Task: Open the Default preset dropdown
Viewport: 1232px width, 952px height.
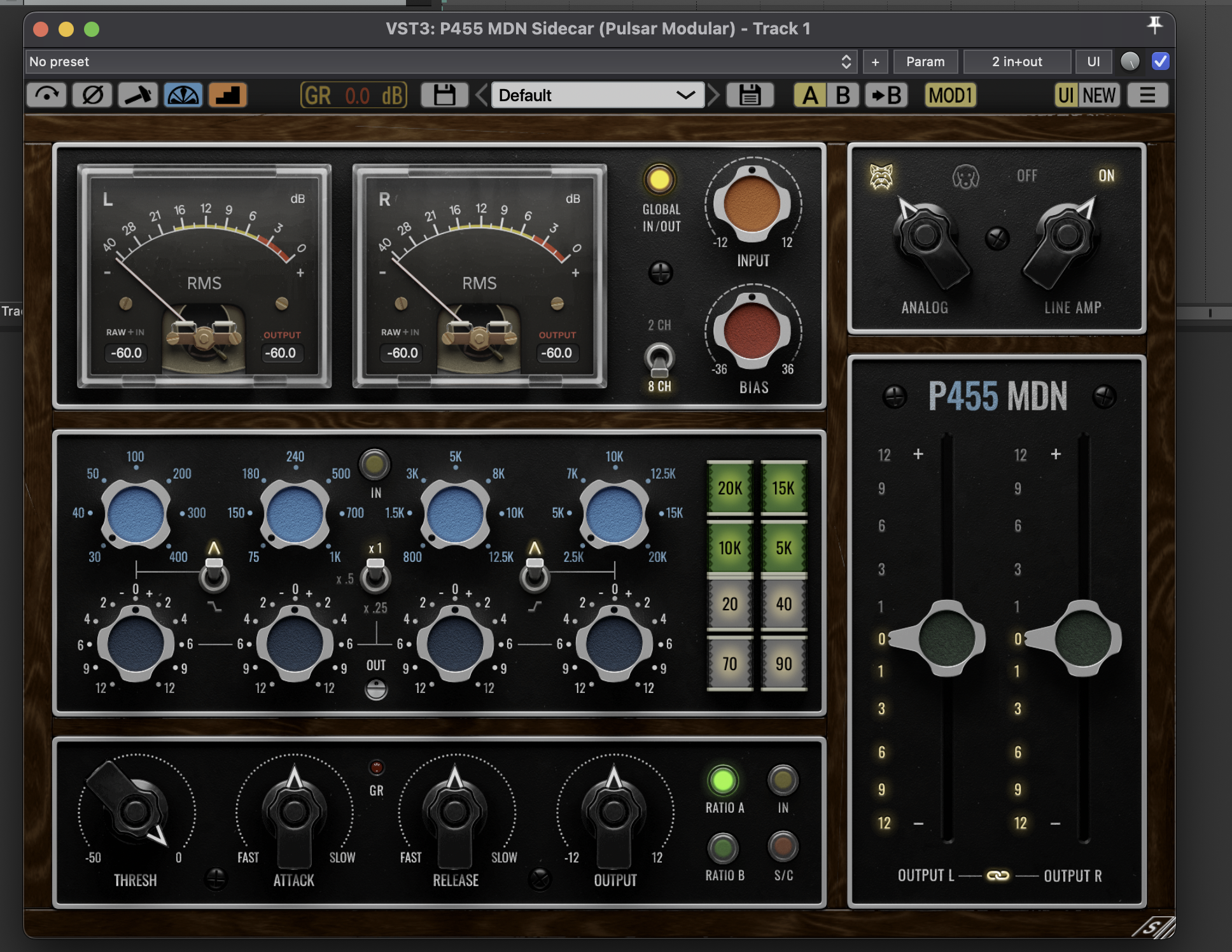Action: tap(597, 95)
